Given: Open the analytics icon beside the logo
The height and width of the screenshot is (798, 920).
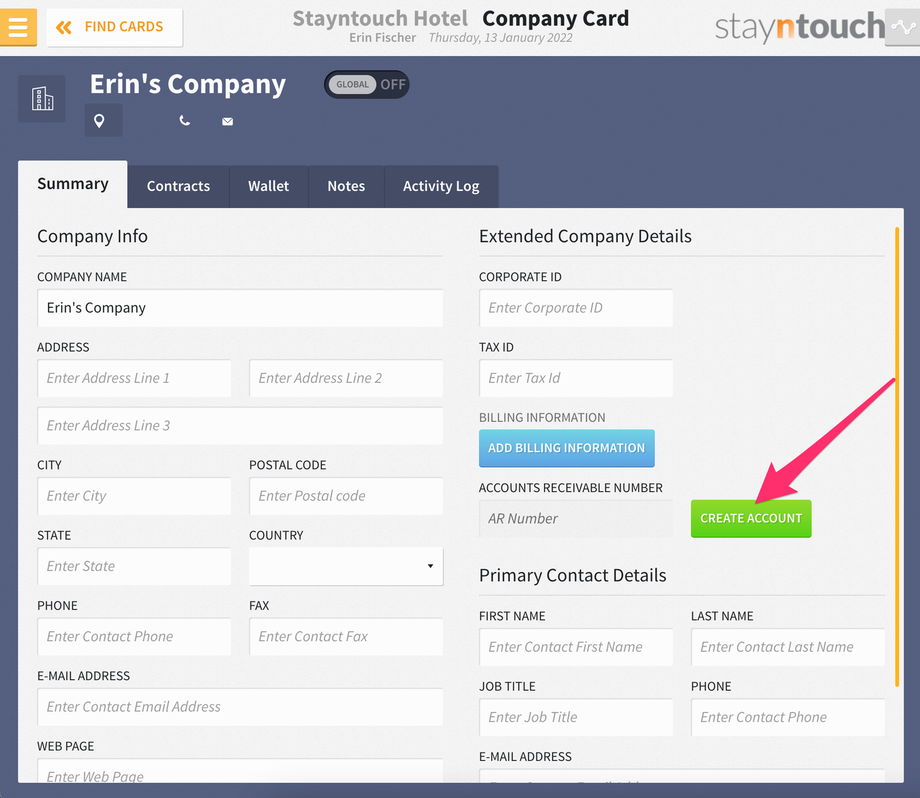Looking at the screenshot, I should pos(902,27).
